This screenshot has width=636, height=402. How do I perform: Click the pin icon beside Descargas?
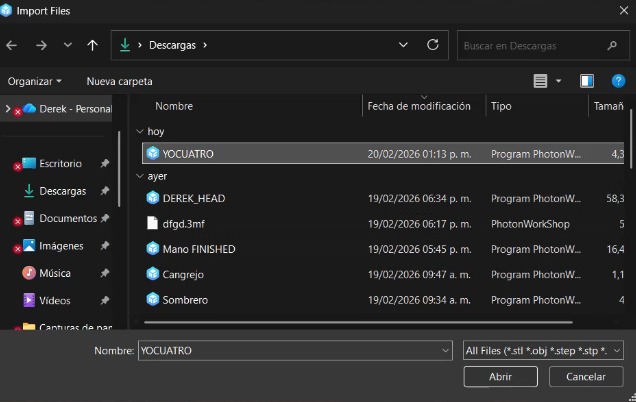click(x=105, y=191)
